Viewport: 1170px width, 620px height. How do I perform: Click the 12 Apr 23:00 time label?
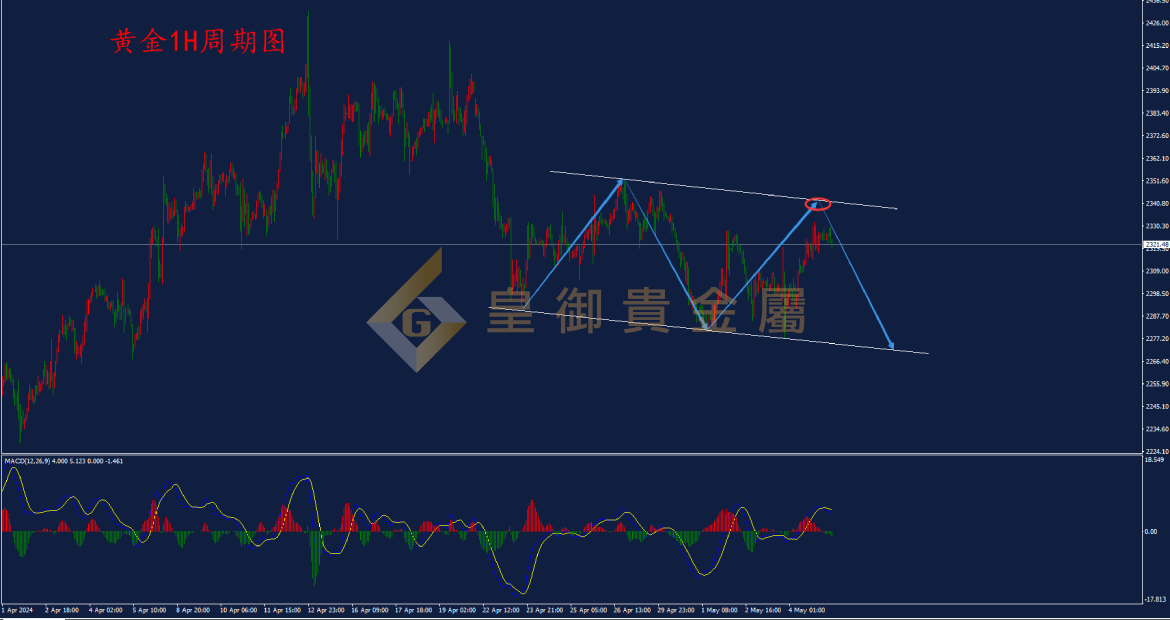(326, 610)
